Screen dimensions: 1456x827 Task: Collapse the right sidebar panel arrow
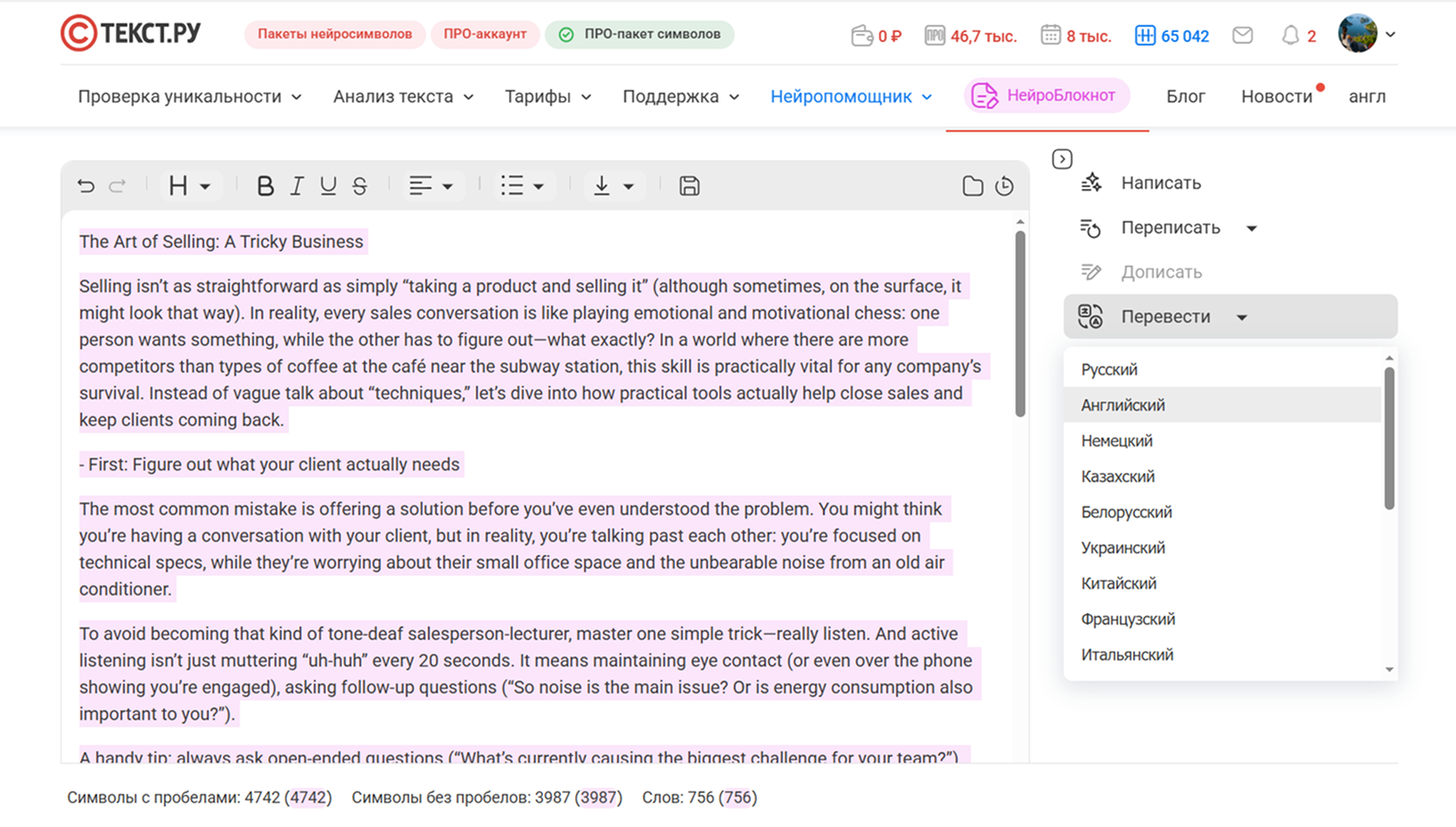point(1062,159)
